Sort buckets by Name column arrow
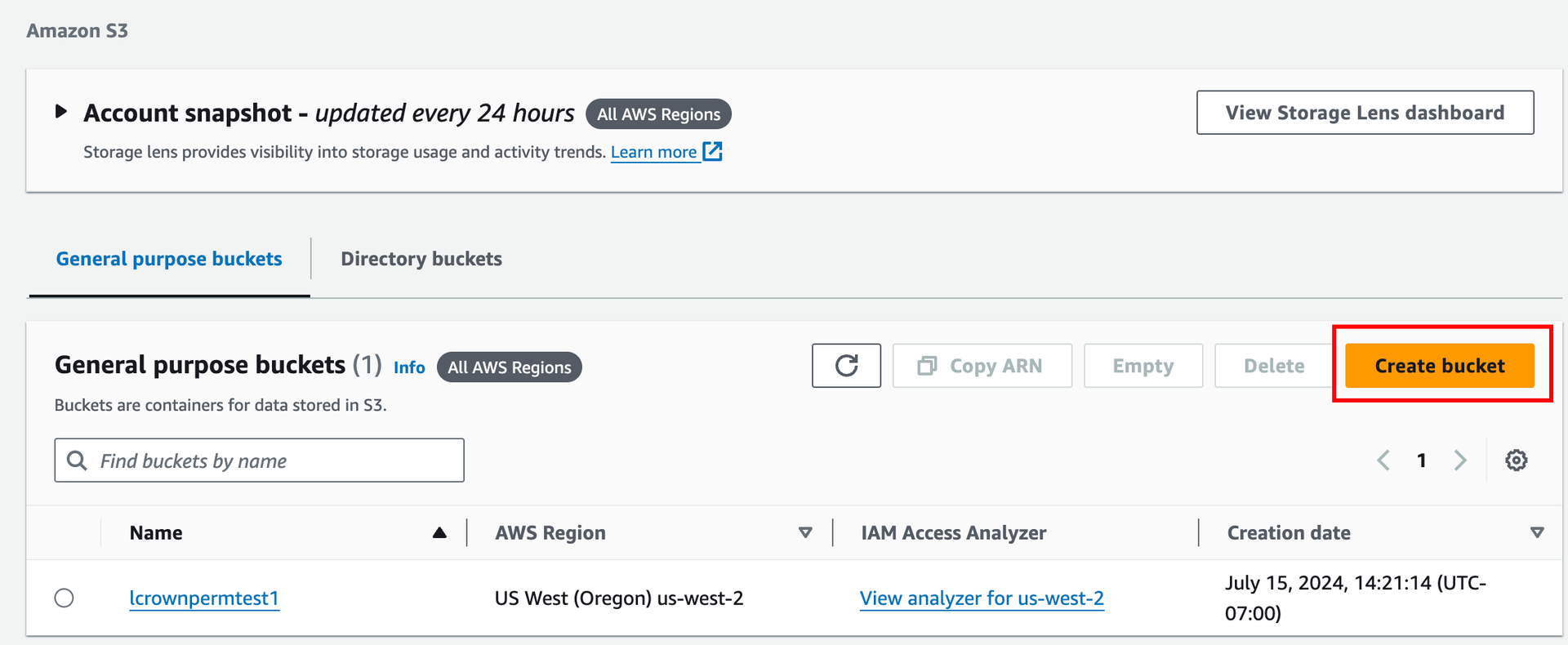This screenshot has width=1568, height=645. 439,533
